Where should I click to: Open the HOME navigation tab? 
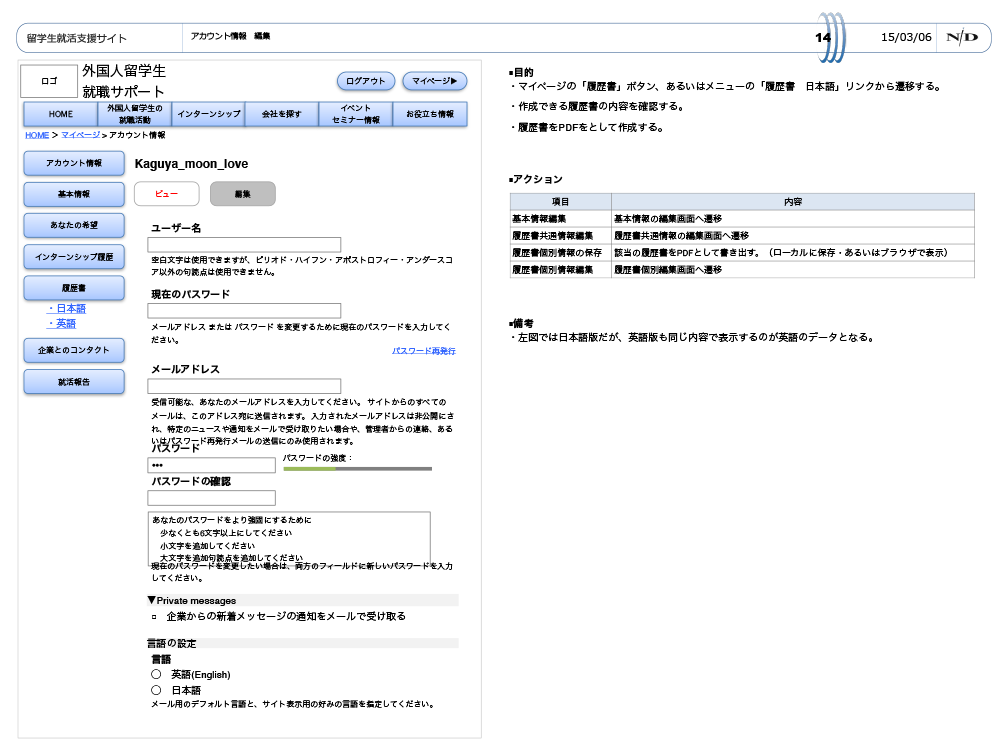click(61, 114)
